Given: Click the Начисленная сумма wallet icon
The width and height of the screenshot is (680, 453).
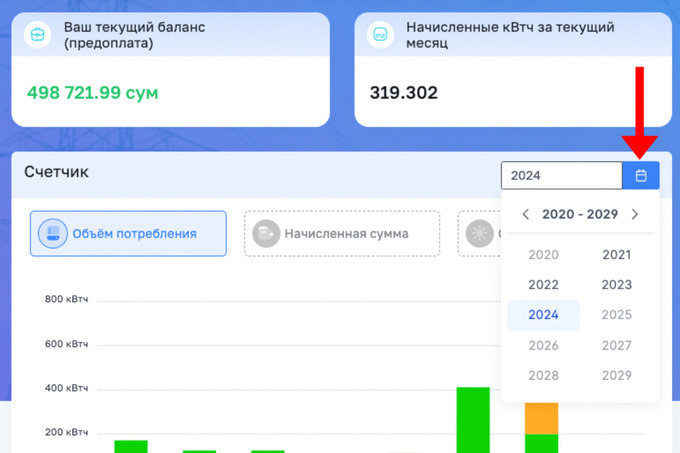Looking at the screenshot, I should [266, 234].
